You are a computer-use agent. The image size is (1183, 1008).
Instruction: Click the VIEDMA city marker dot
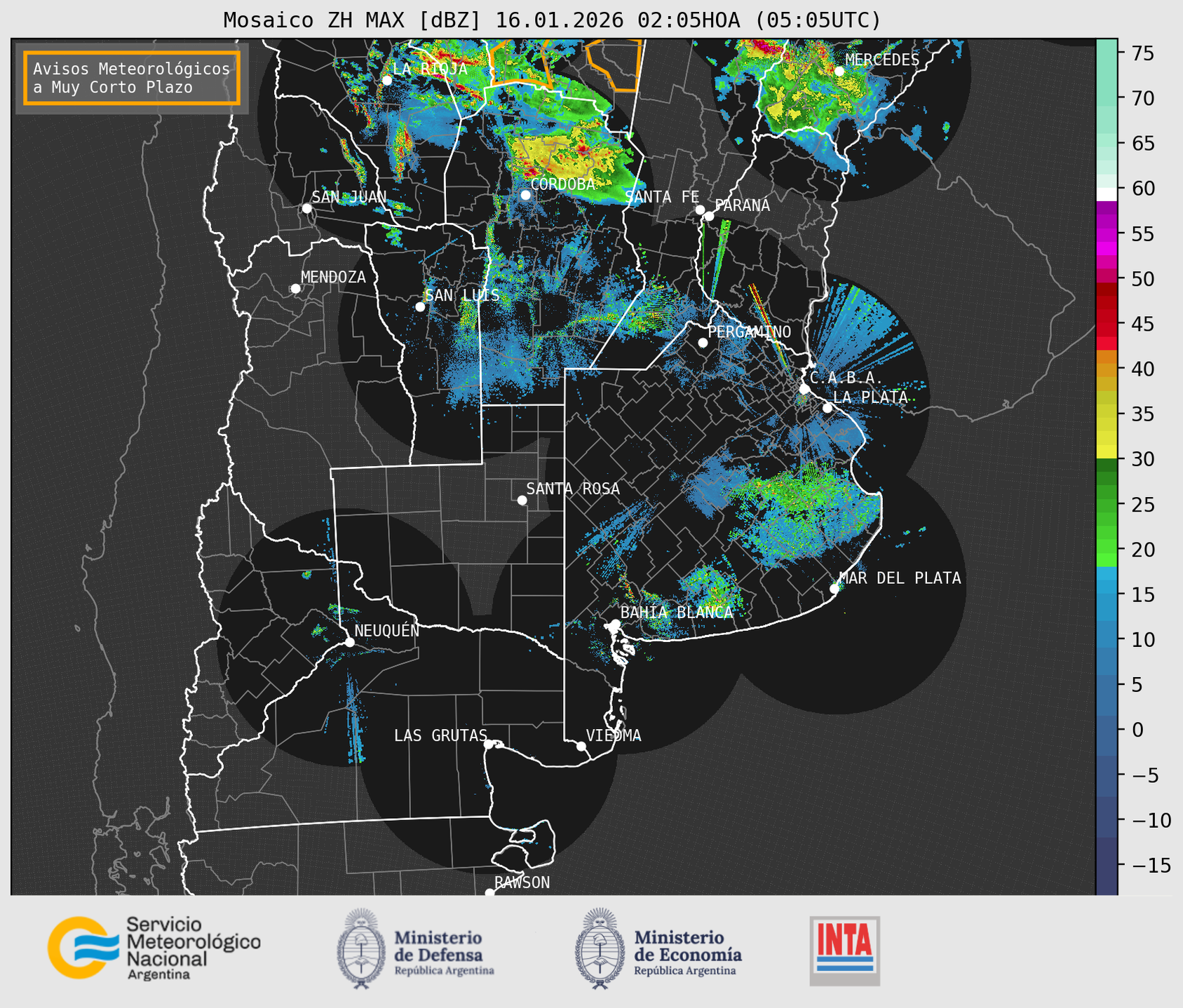click(x=581, y=746)
